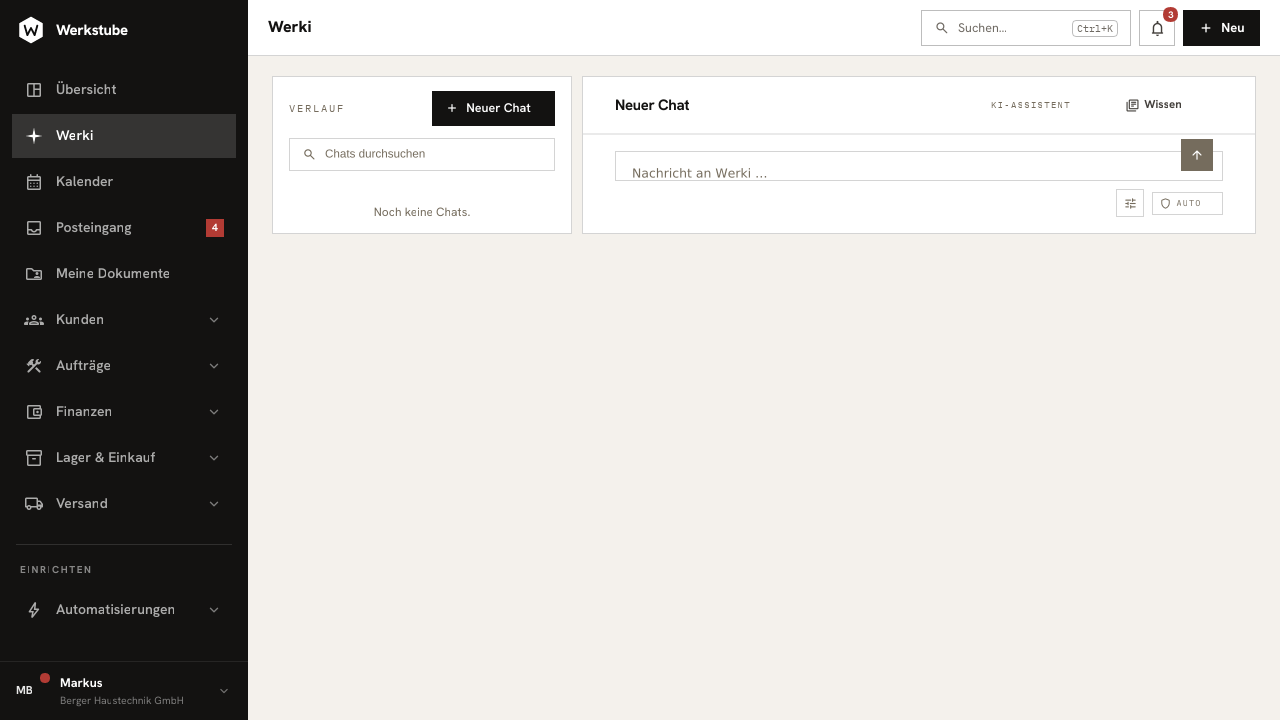Click the Werki sparkle icon
Viewport: 1280px width, 720px height.
coord(34,136)
